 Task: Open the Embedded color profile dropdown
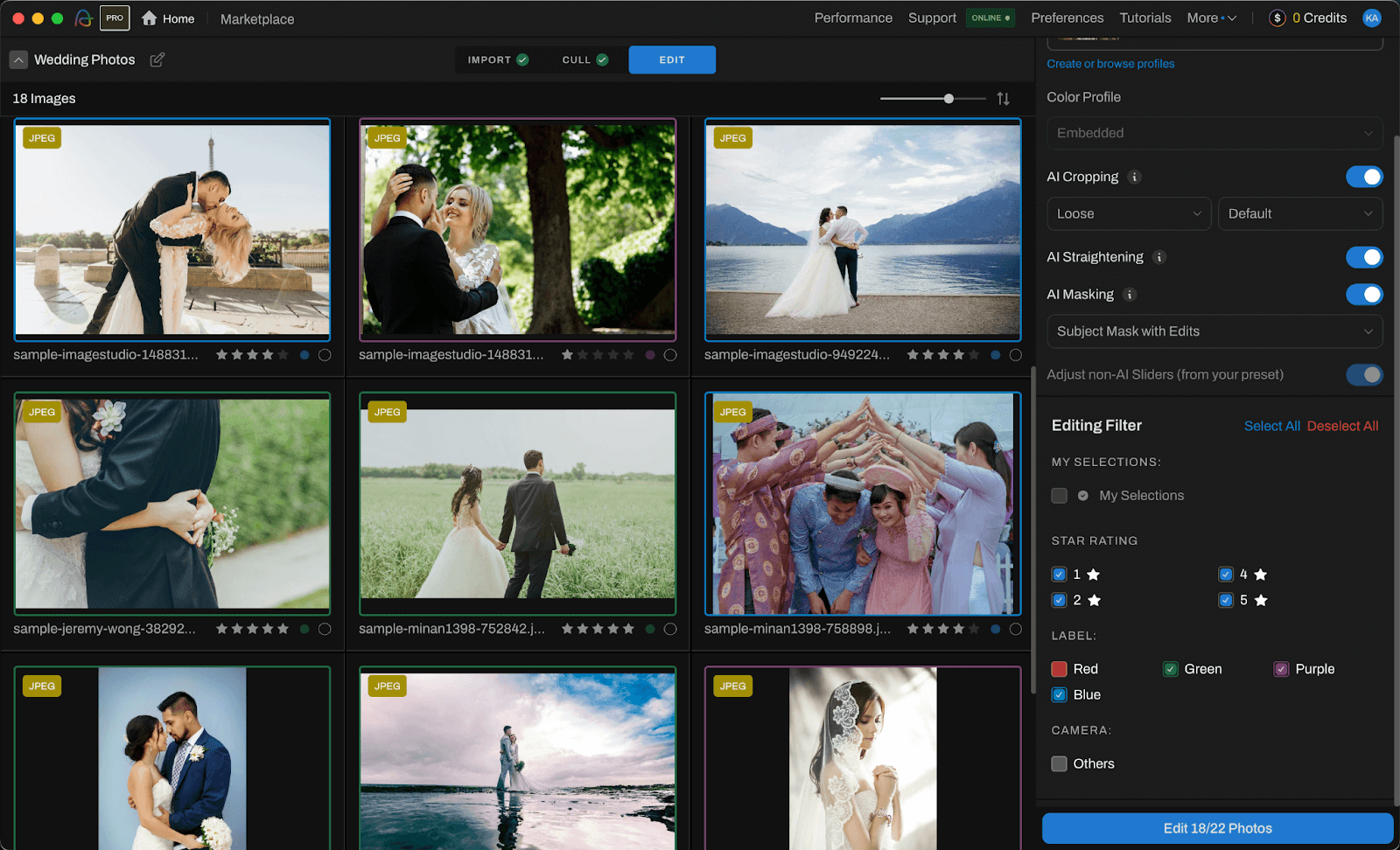point(1214,133)
